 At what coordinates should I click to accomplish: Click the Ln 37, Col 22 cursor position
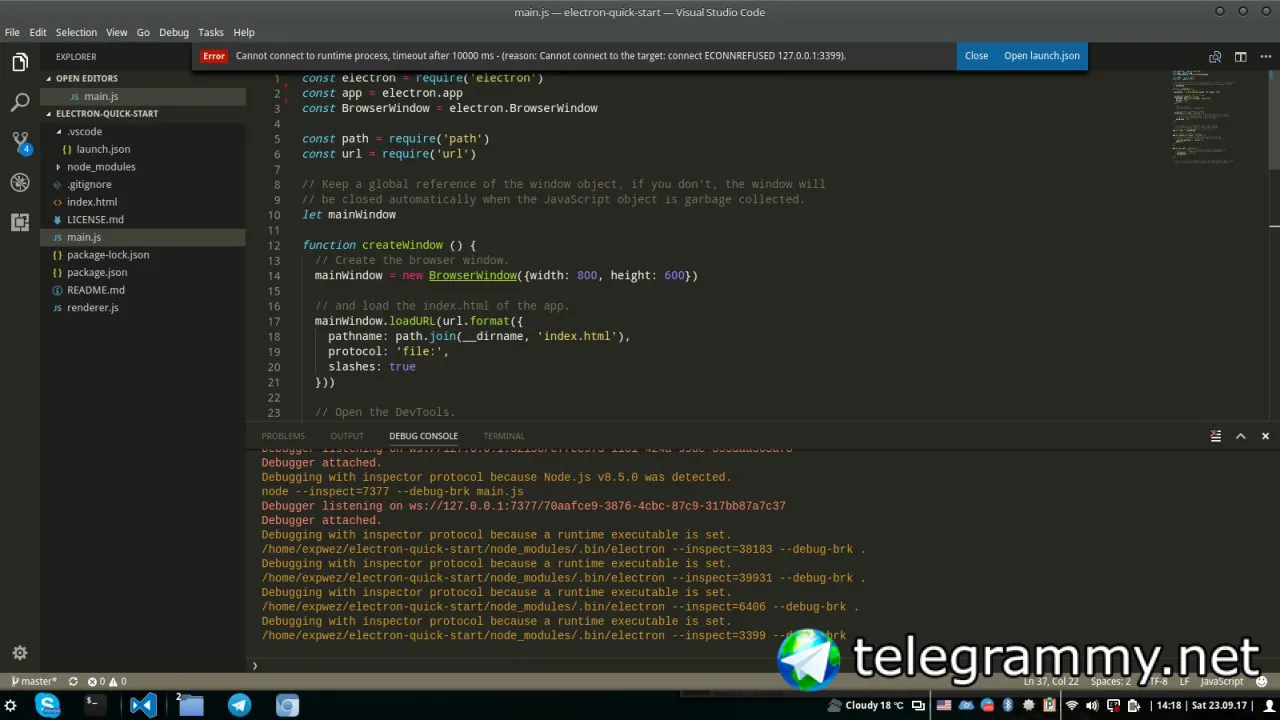pyautogui.click(x=1051, y=682)
